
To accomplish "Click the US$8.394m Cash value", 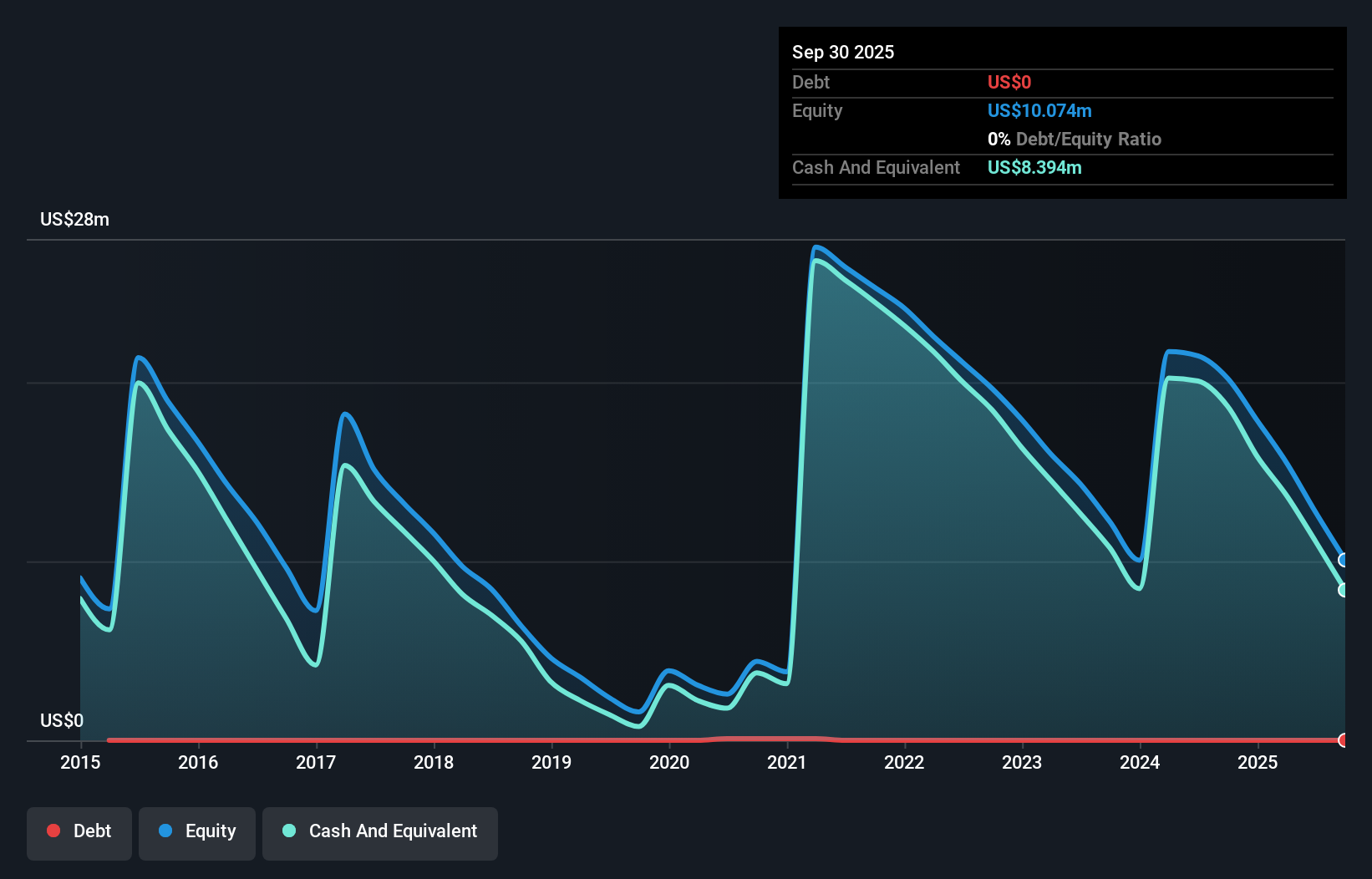I will 1034,167.
